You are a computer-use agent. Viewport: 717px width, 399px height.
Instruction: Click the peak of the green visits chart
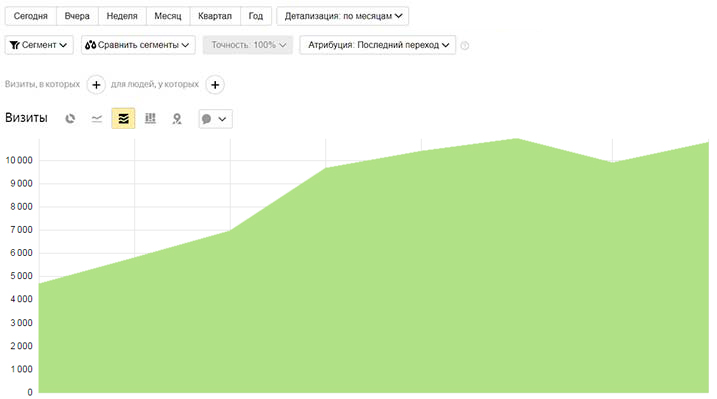[517, 138]
